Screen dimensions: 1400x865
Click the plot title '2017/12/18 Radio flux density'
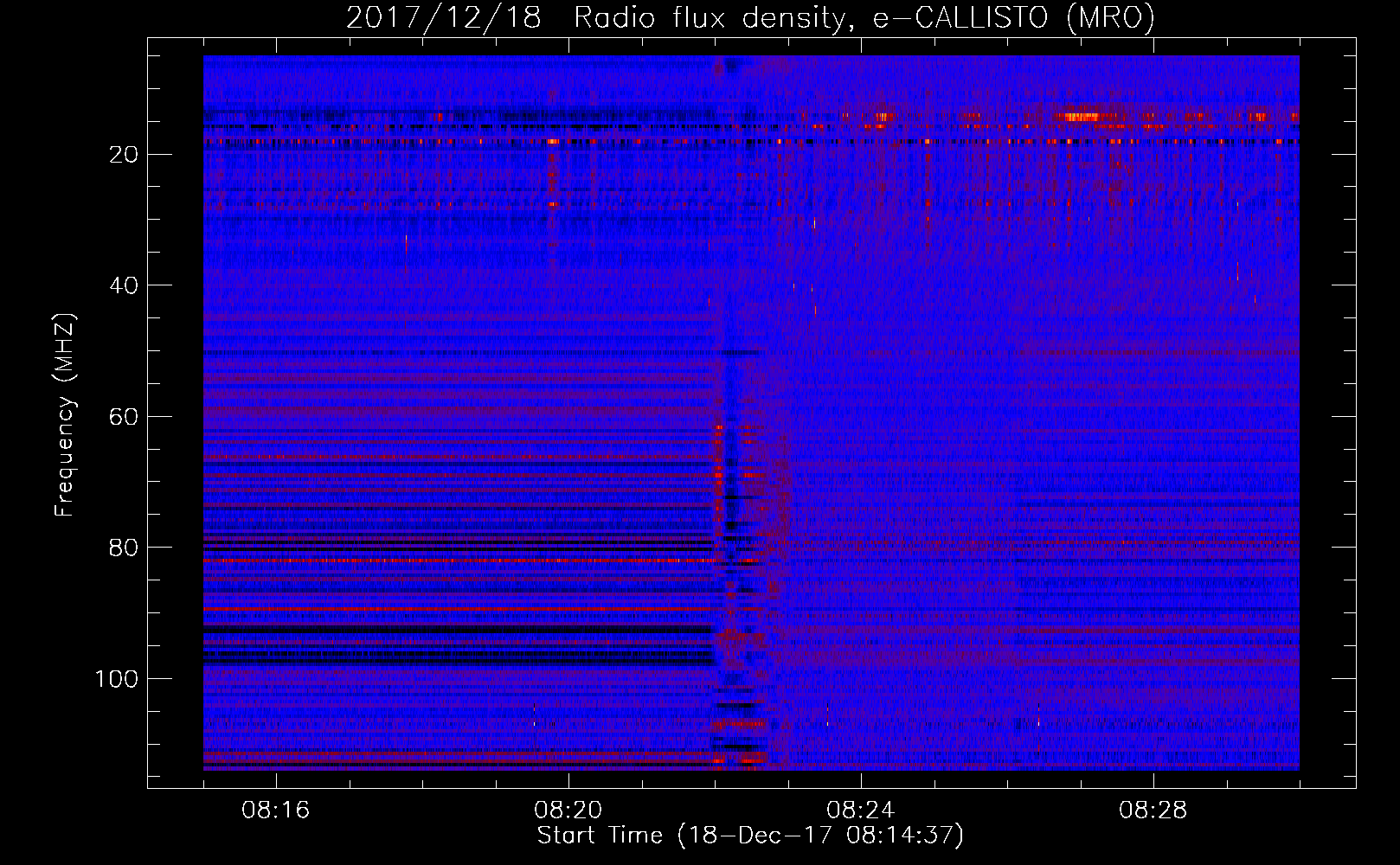coord(750,17)
